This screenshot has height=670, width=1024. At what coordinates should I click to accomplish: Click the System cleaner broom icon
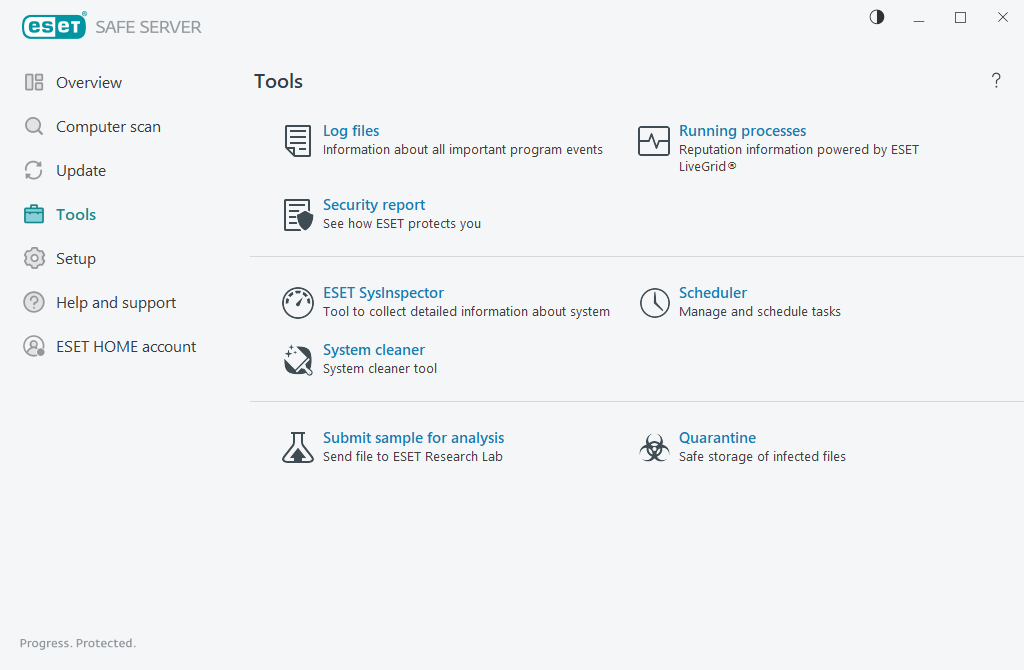point(298,360)
